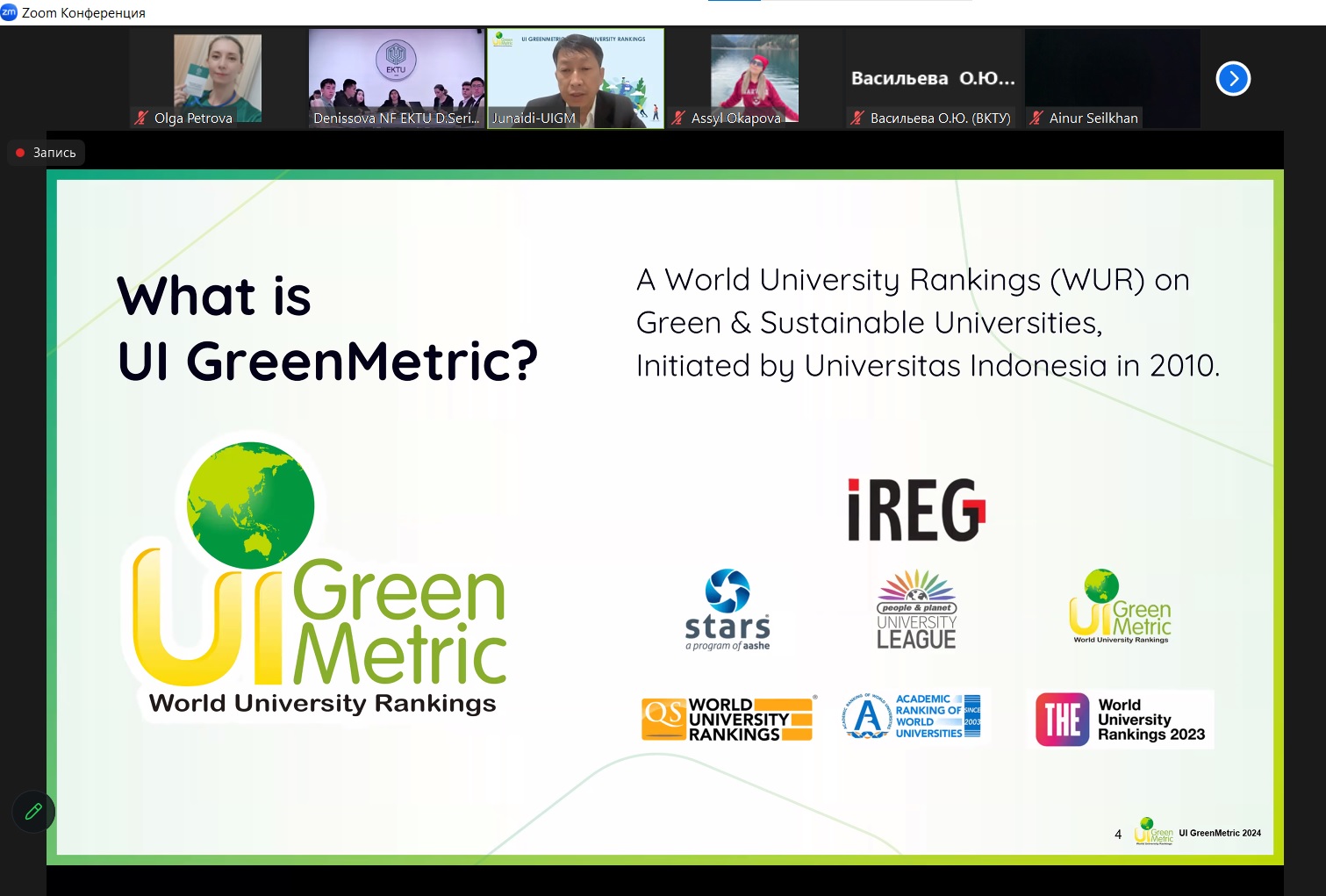Click the 'Green & Sustainable Universities,' line

coord(869,323)
